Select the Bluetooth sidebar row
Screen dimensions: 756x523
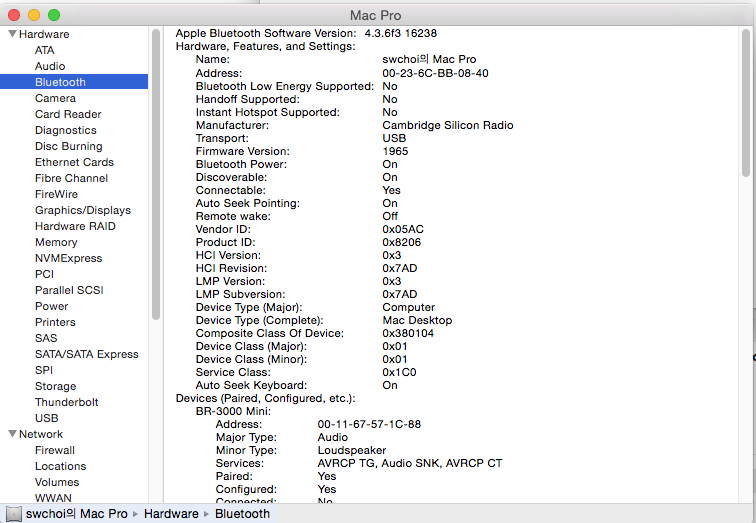pyautogui.click(x=74, y=82)
